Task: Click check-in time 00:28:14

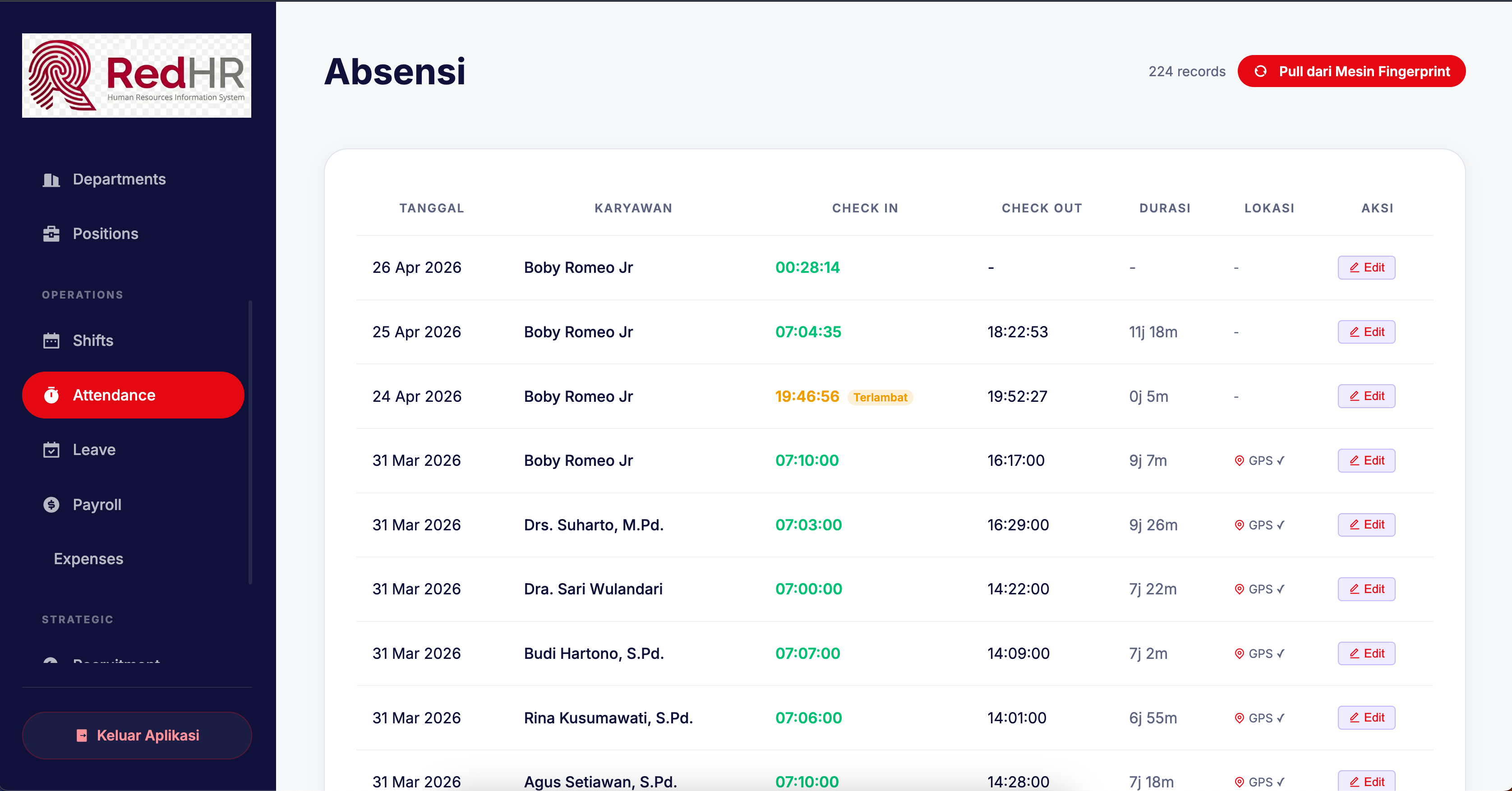Action: pos(807,267)
